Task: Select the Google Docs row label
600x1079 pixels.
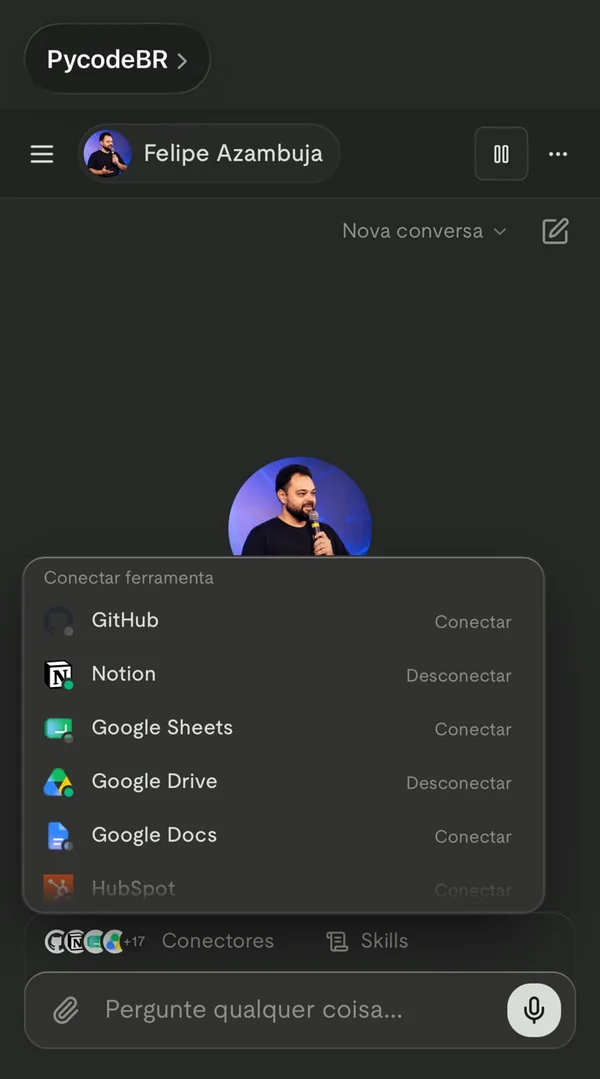Action: coord(154,835)
